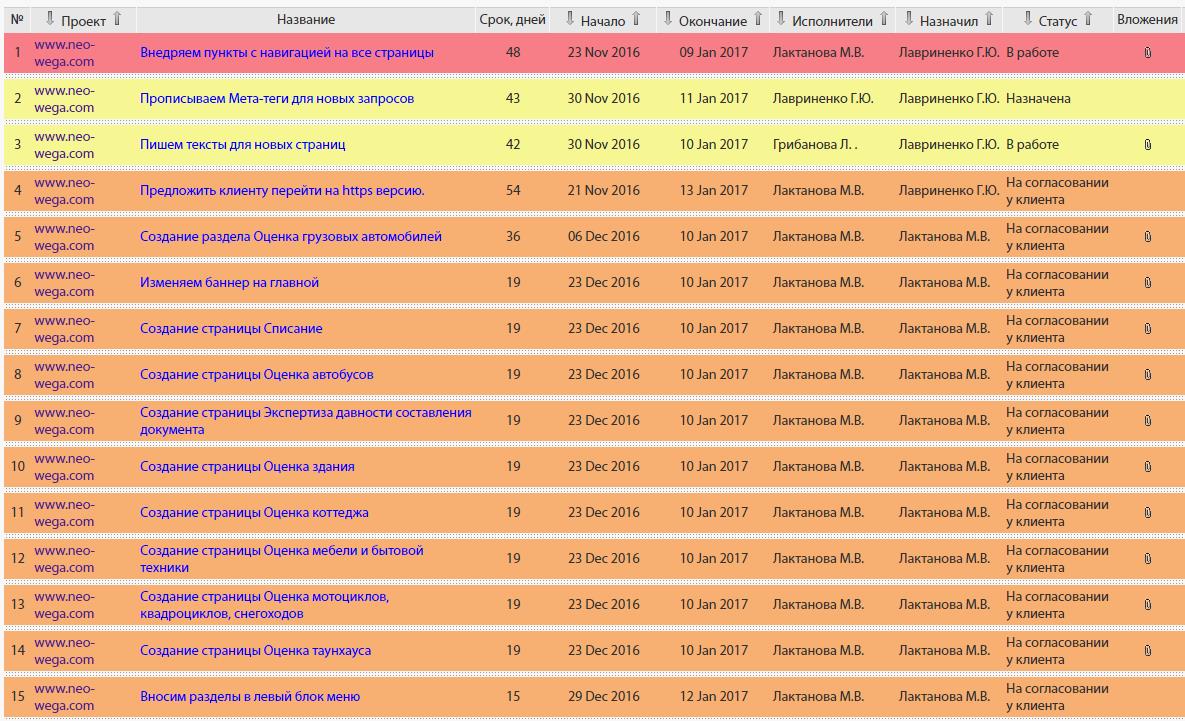Screen dimensions: 1185x721
Task: Click the up sort arrow beside Начало header
Action: 636,19
